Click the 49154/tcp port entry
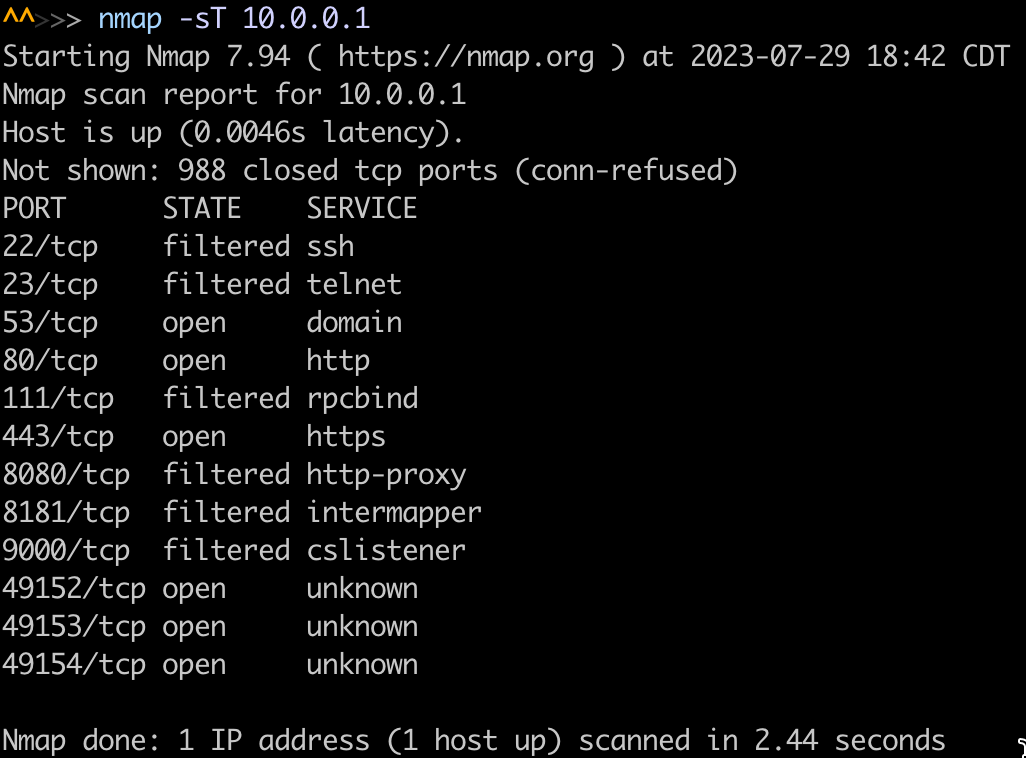 74,664
